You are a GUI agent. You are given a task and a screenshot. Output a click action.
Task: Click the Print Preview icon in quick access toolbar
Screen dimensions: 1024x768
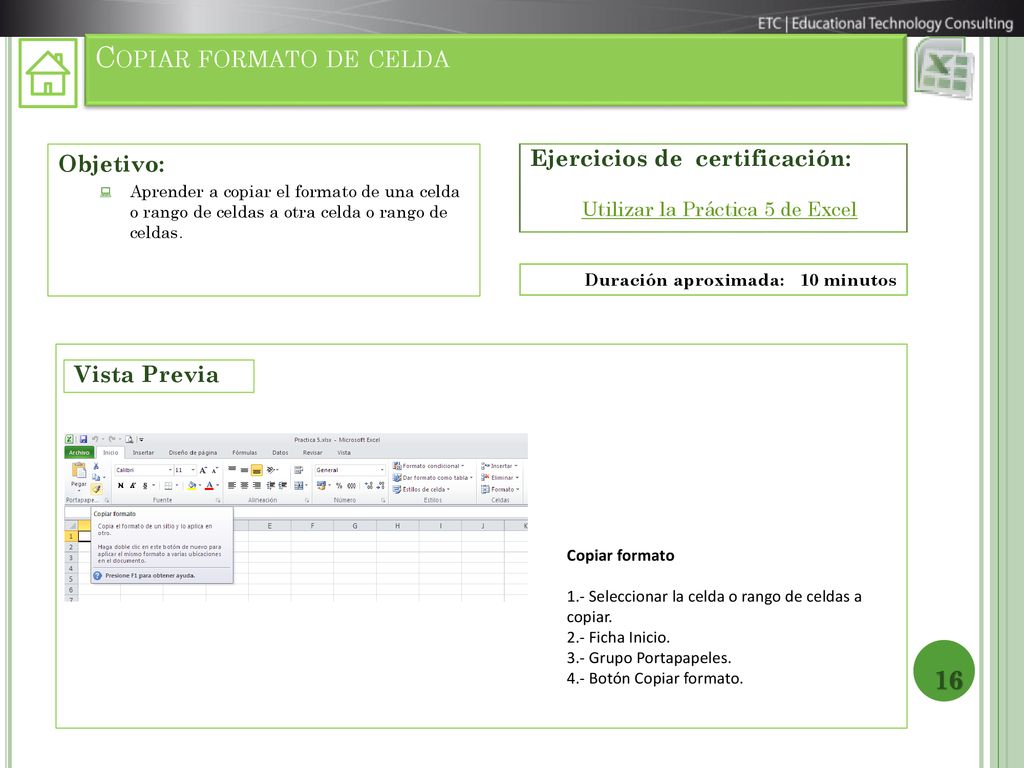129,440
